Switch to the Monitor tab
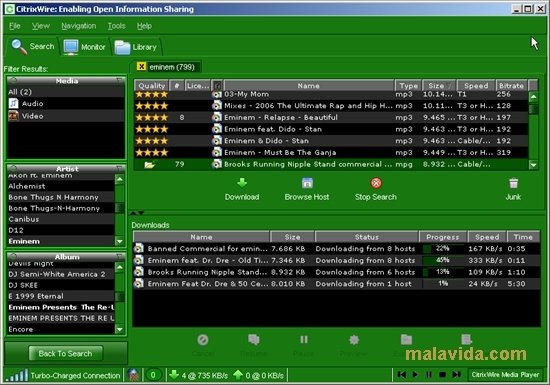Screen dimensions: 550x385 click(x=85, y=47)
